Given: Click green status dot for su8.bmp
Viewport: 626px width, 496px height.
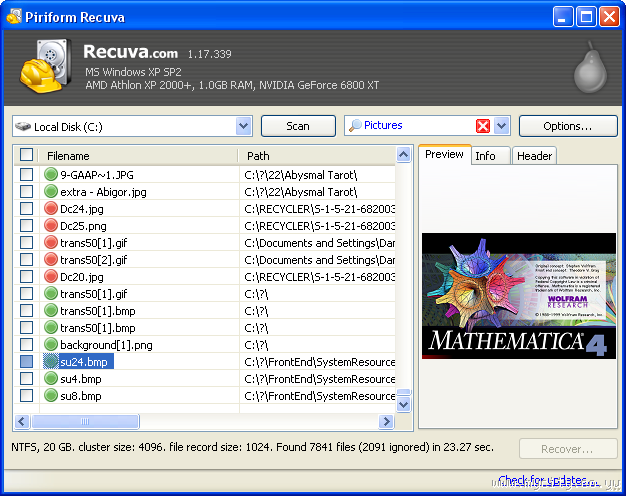Looking at the screenshot, I should [x=51, y=395].
